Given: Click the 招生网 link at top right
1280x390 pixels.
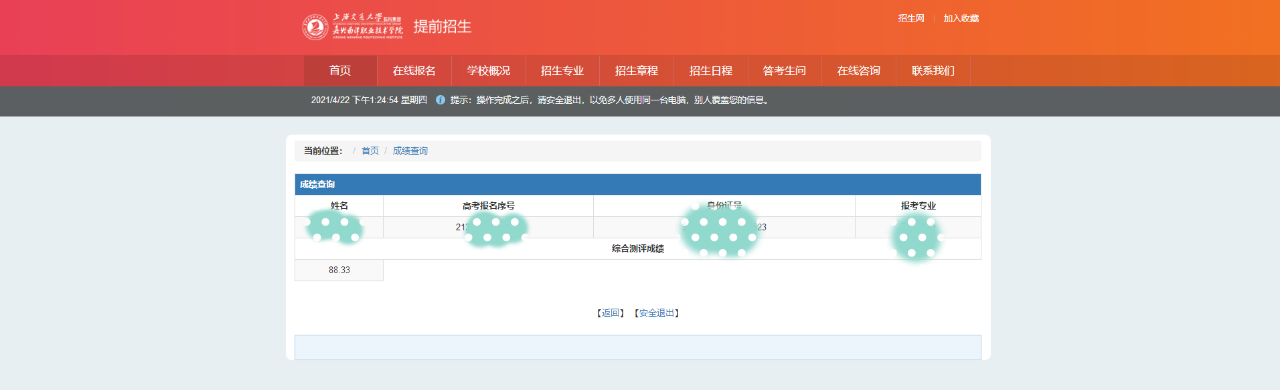Looking at the screenshot, I should (911, 18).
